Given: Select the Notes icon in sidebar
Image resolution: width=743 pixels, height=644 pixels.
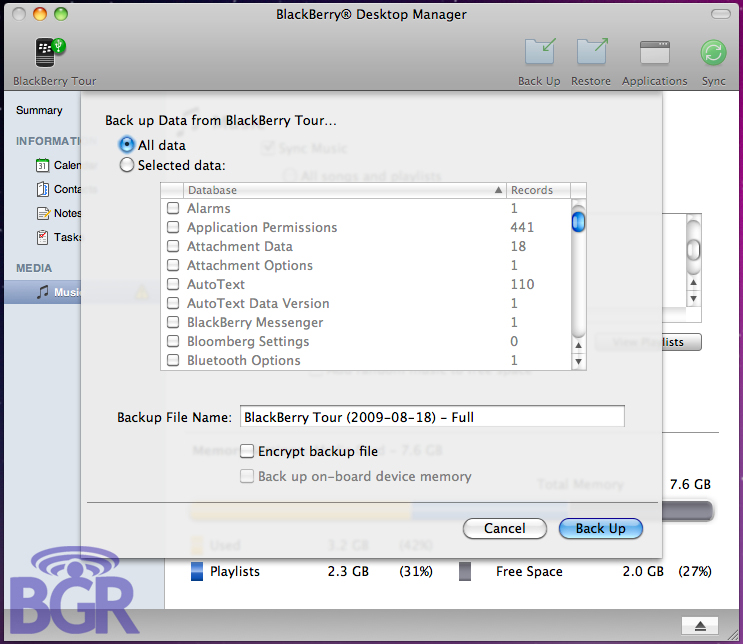Looking at the screenshot, I should 43,213.
